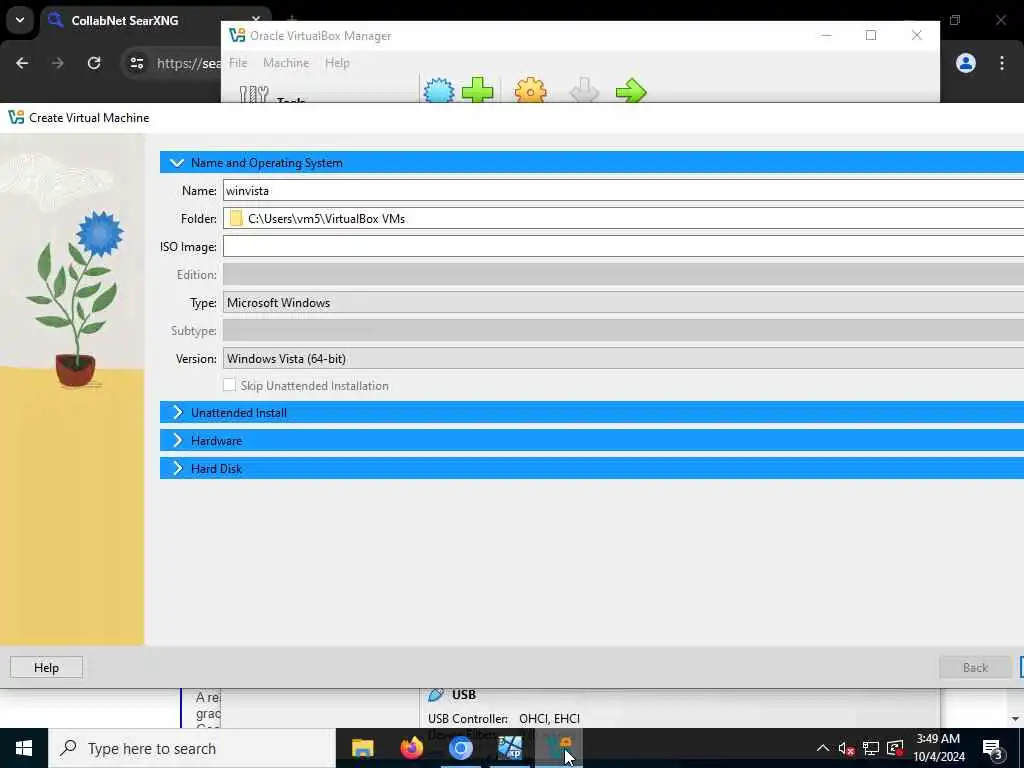Image resolution: width=1024 pixels, height=768 pixels.
Task: Click the Help button in Create Virtual Machine
Action: pos(46,667)
